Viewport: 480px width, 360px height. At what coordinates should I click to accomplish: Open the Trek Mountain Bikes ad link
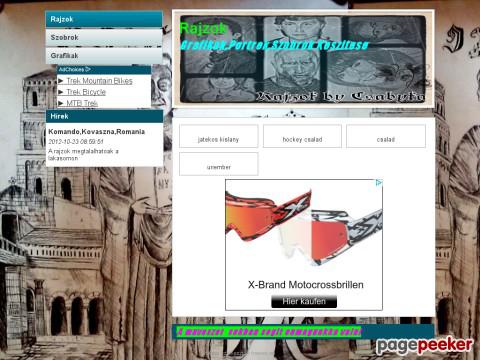tap(99, 81)
